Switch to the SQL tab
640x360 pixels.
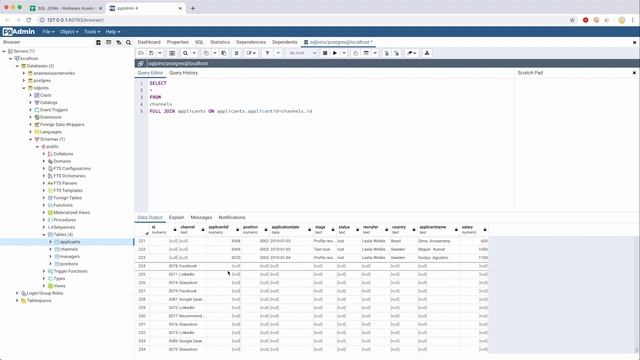tap(199, 42)
